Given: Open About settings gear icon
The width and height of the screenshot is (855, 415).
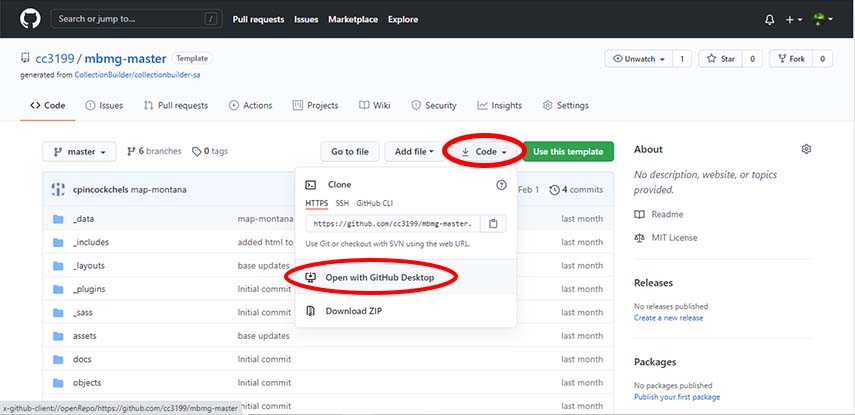Looking at the screenshot, I should 806,149.
